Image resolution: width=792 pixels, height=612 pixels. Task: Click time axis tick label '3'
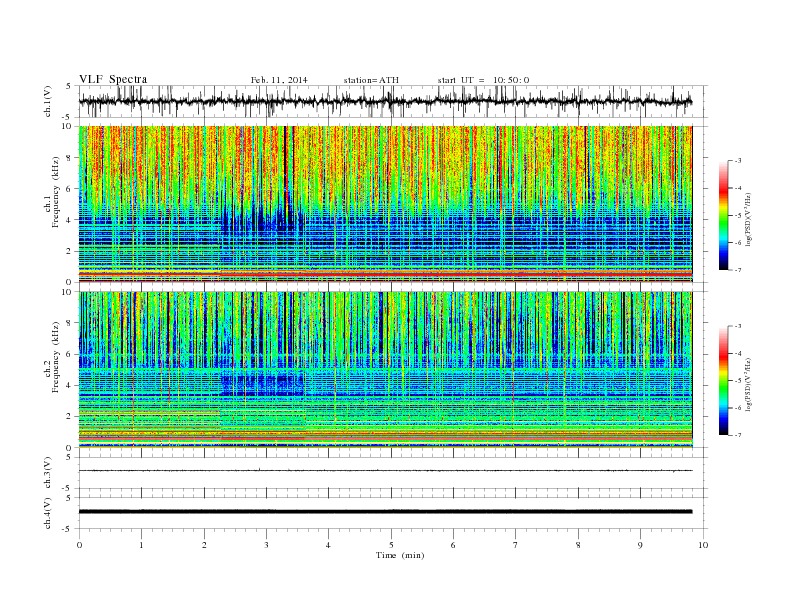[x=267, y=545]
